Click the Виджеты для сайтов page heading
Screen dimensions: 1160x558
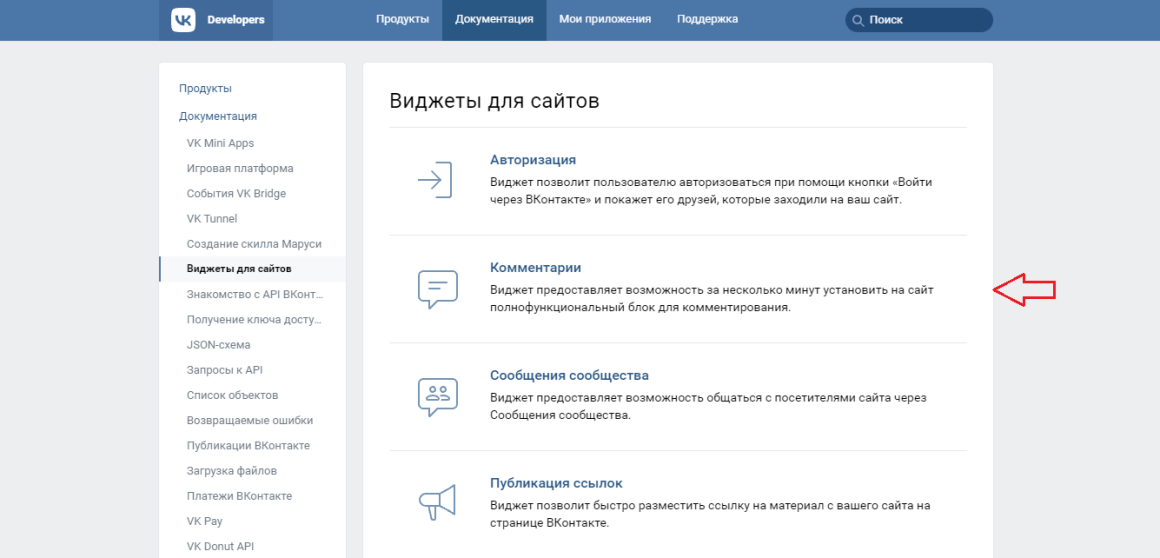(x=494, y=101)
